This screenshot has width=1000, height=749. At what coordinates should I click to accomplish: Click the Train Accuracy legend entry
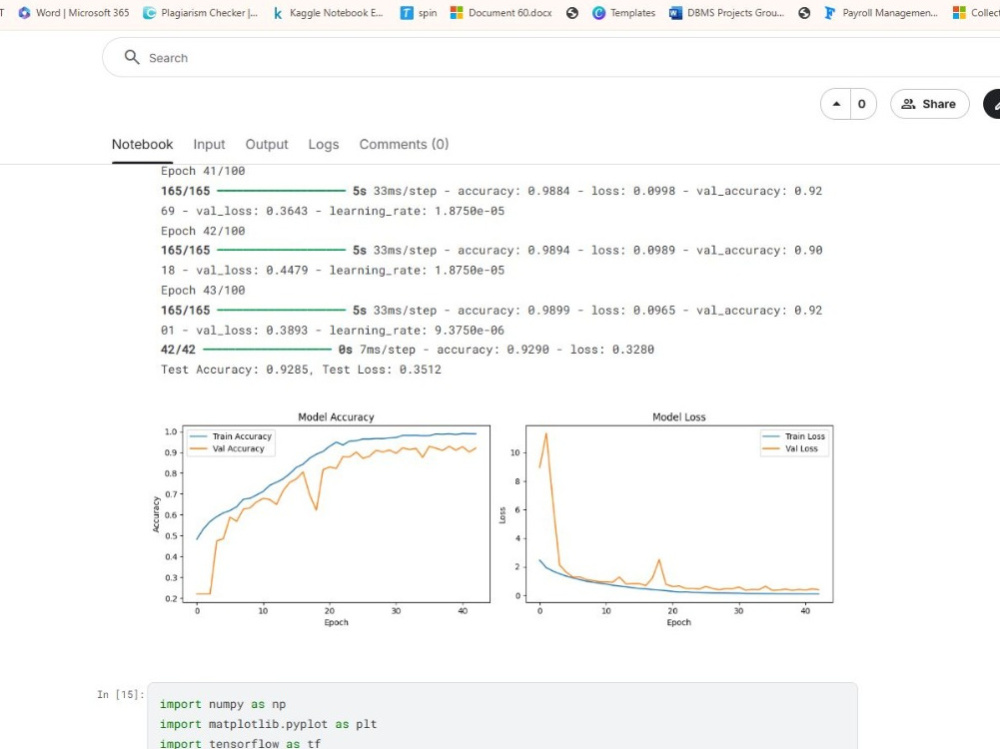232,436
